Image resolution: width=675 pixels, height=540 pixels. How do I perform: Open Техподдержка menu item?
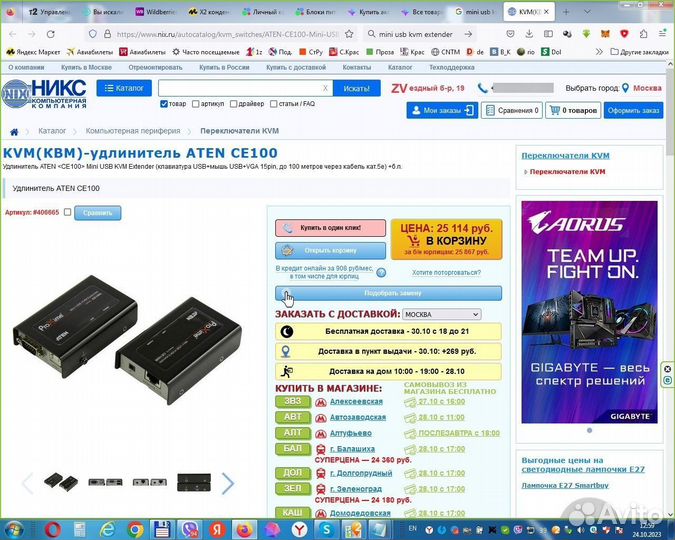click(x=452, y=68)
